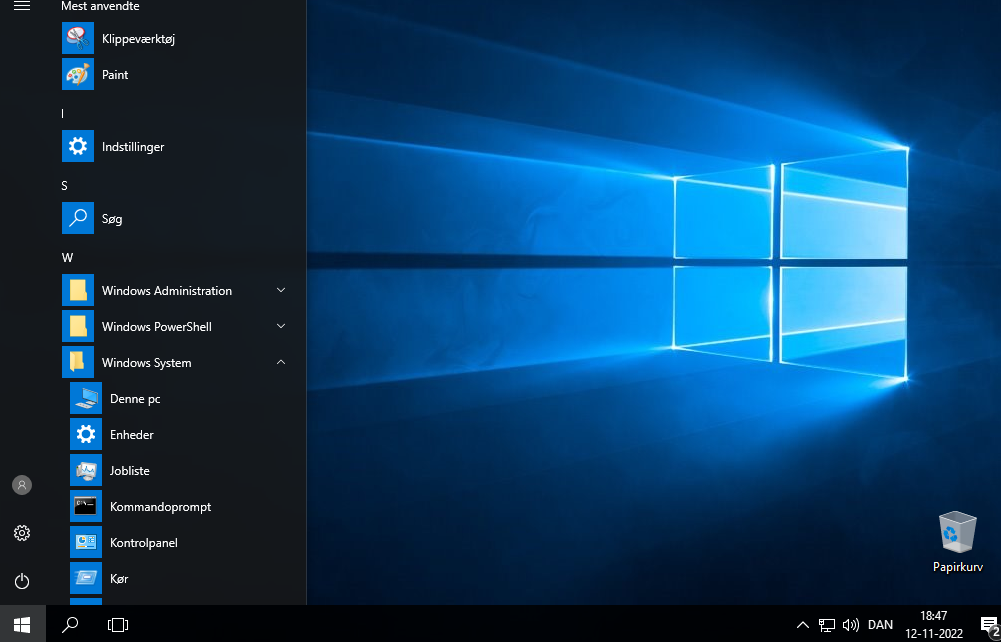
Task: Open the volume speaker icon in tray
Action: point(851,625)
